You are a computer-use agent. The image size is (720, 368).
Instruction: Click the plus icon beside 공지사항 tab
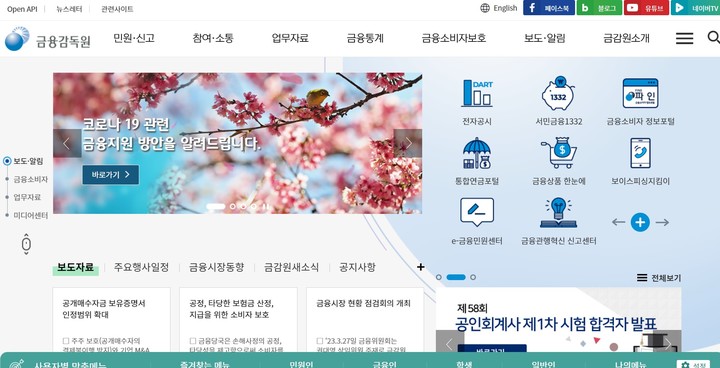click(421, 267)
